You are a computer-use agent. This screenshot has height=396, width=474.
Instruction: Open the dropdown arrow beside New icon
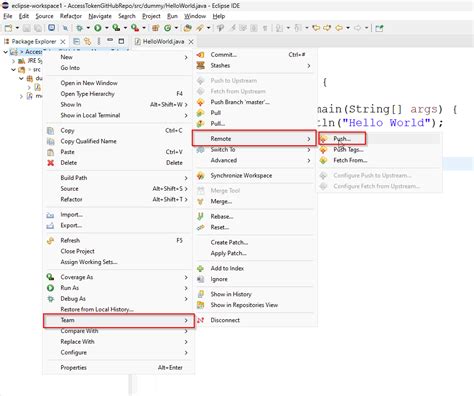point(17,28)
